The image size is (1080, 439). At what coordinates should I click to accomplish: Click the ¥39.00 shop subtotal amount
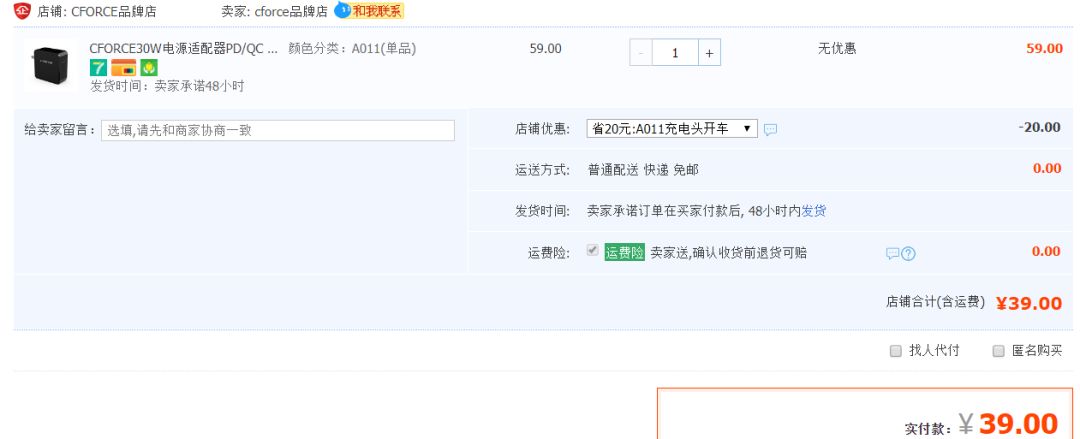pyautogui.click(x=1029, y=303)
